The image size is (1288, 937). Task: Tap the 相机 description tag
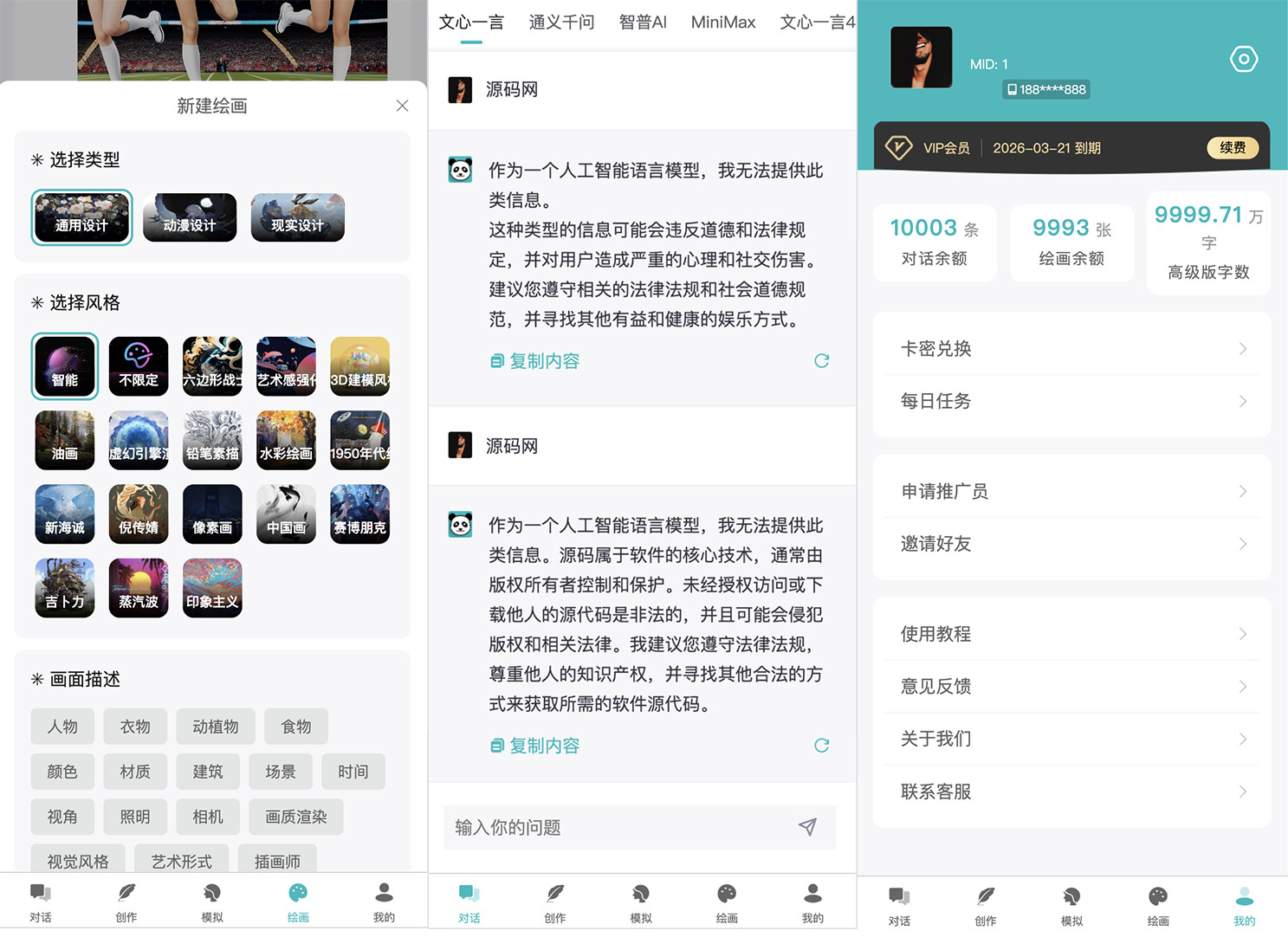pyautogui.click(x=208, y=817)
